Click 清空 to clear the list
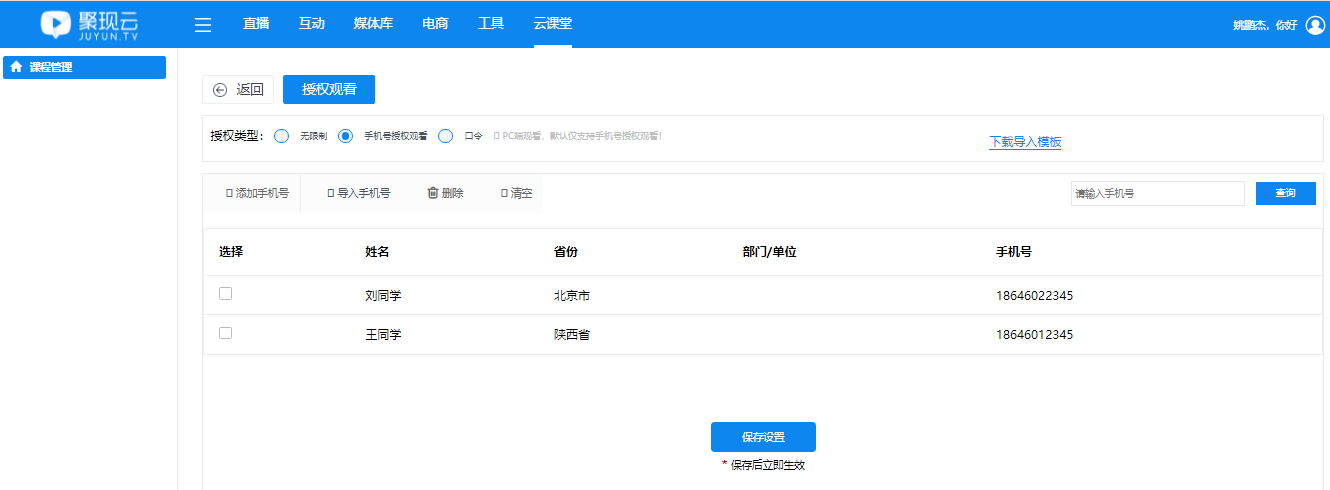 point(516,193)
